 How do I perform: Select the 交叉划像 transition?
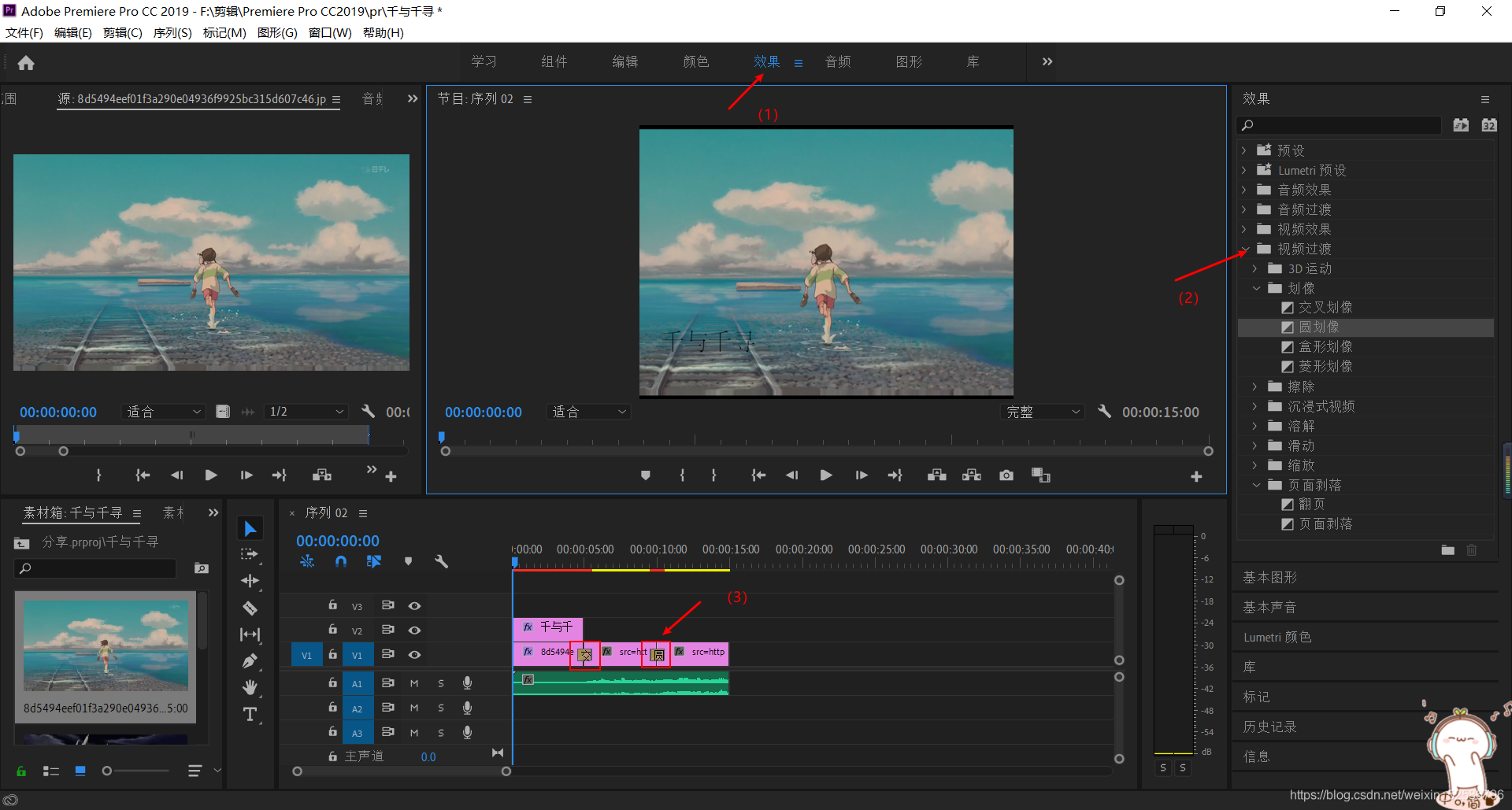[x=1325, y=307]
